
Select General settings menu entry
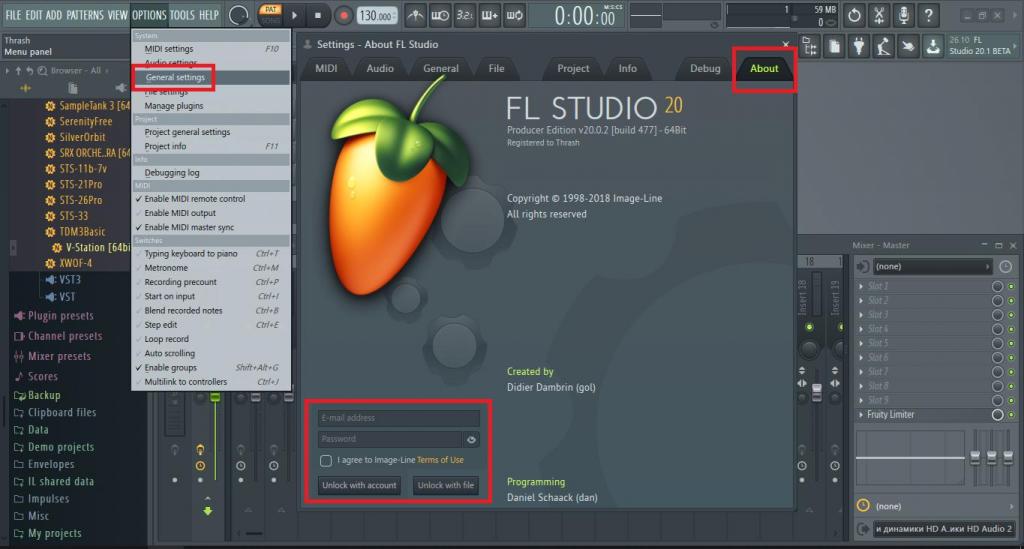click(x=211, y=77)
